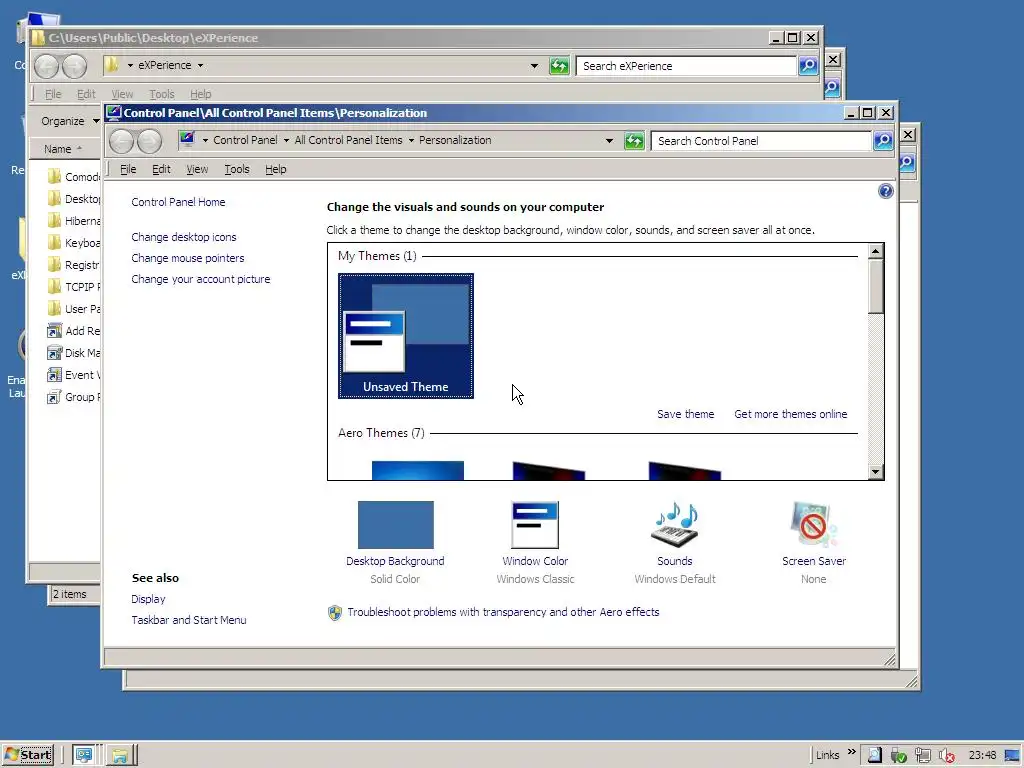Image resolution: width=1024 pixels, height=768 pixels.
Task: Click the Links toolbar label on taskbar
Action: point(827,756)
